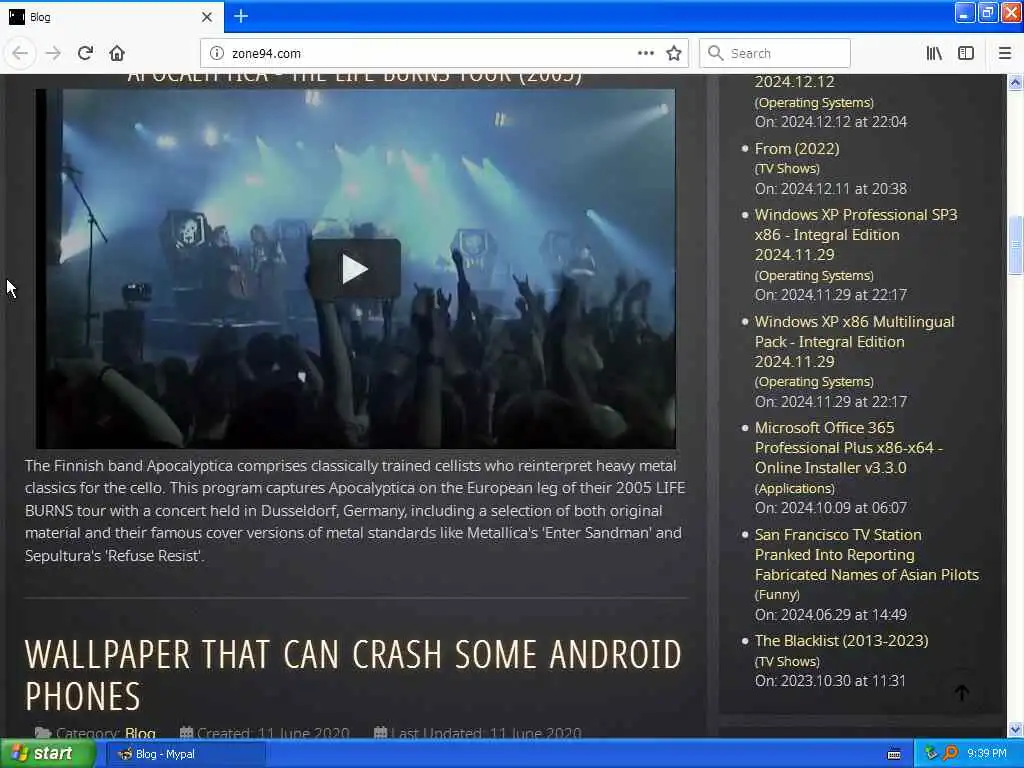Show site information for zone94.com
The width and height of the screenshot is (1024, 768).
(x=216, y=53)
